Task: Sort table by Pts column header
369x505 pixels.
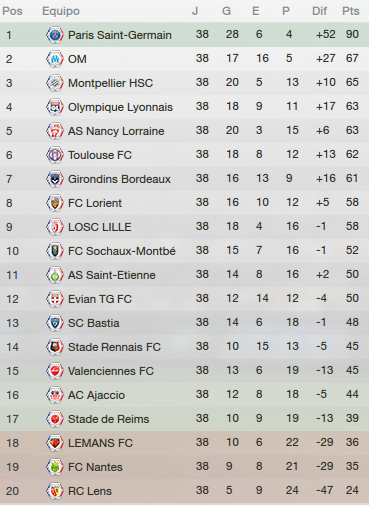Action: [x=351, y=11]
